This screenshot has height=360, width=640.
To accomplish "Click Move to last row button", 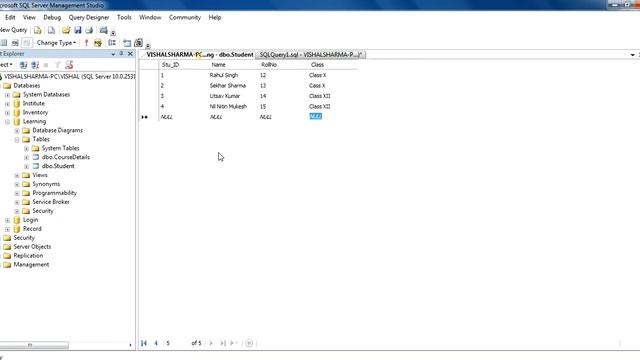I will tap(222, 343).
